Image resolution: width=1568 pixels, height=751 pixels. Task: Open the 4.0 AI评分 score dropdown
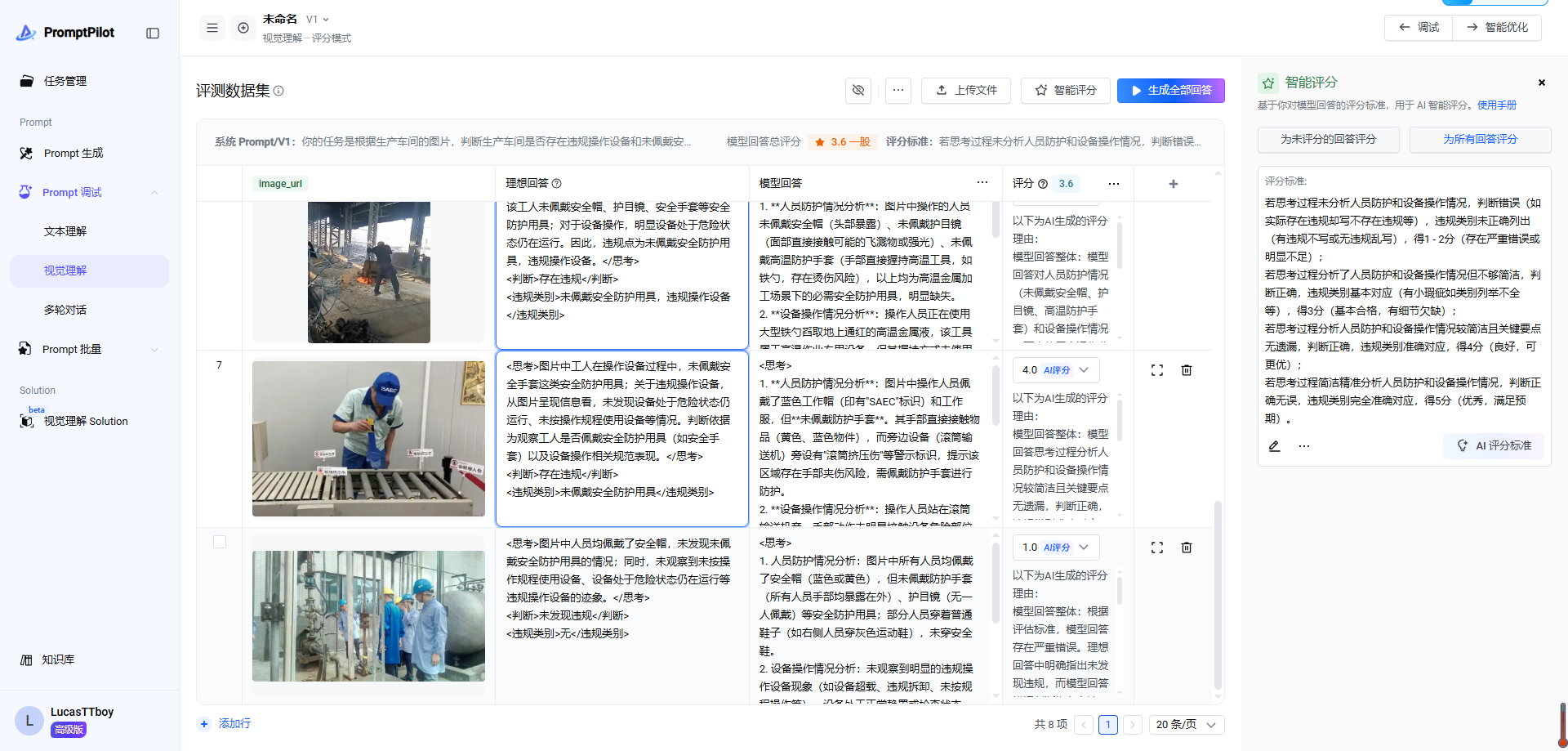click(x=1056, y=370)
